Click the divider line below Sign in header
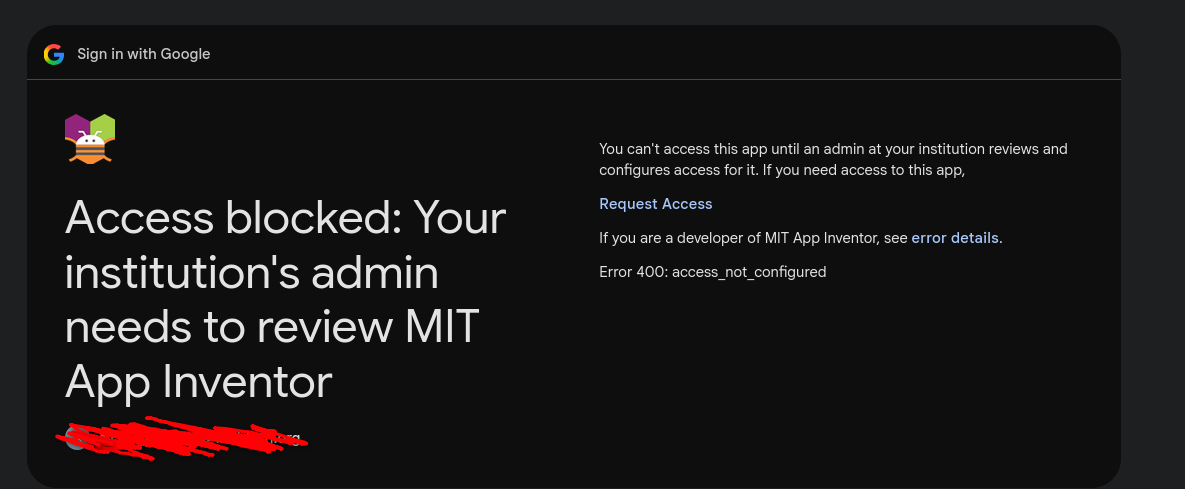 (x=574, y=79)
